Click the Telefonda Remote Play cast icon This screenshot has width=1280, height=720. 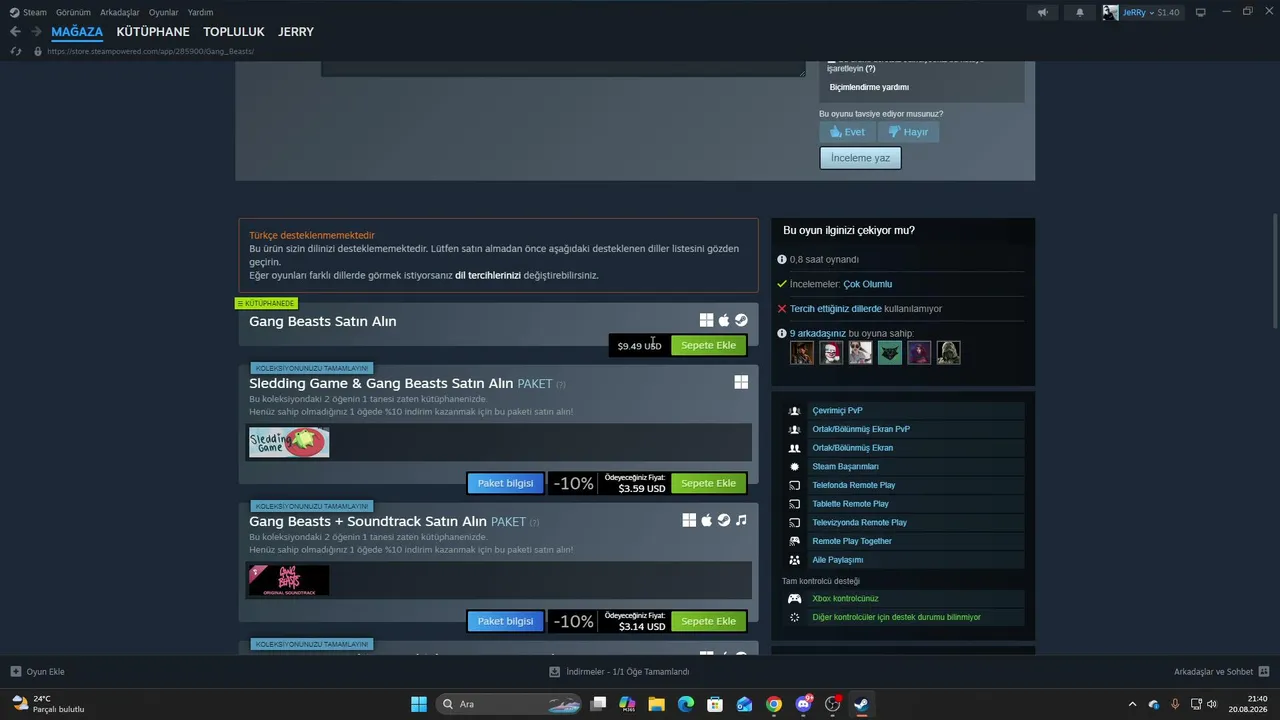[795, 485]
